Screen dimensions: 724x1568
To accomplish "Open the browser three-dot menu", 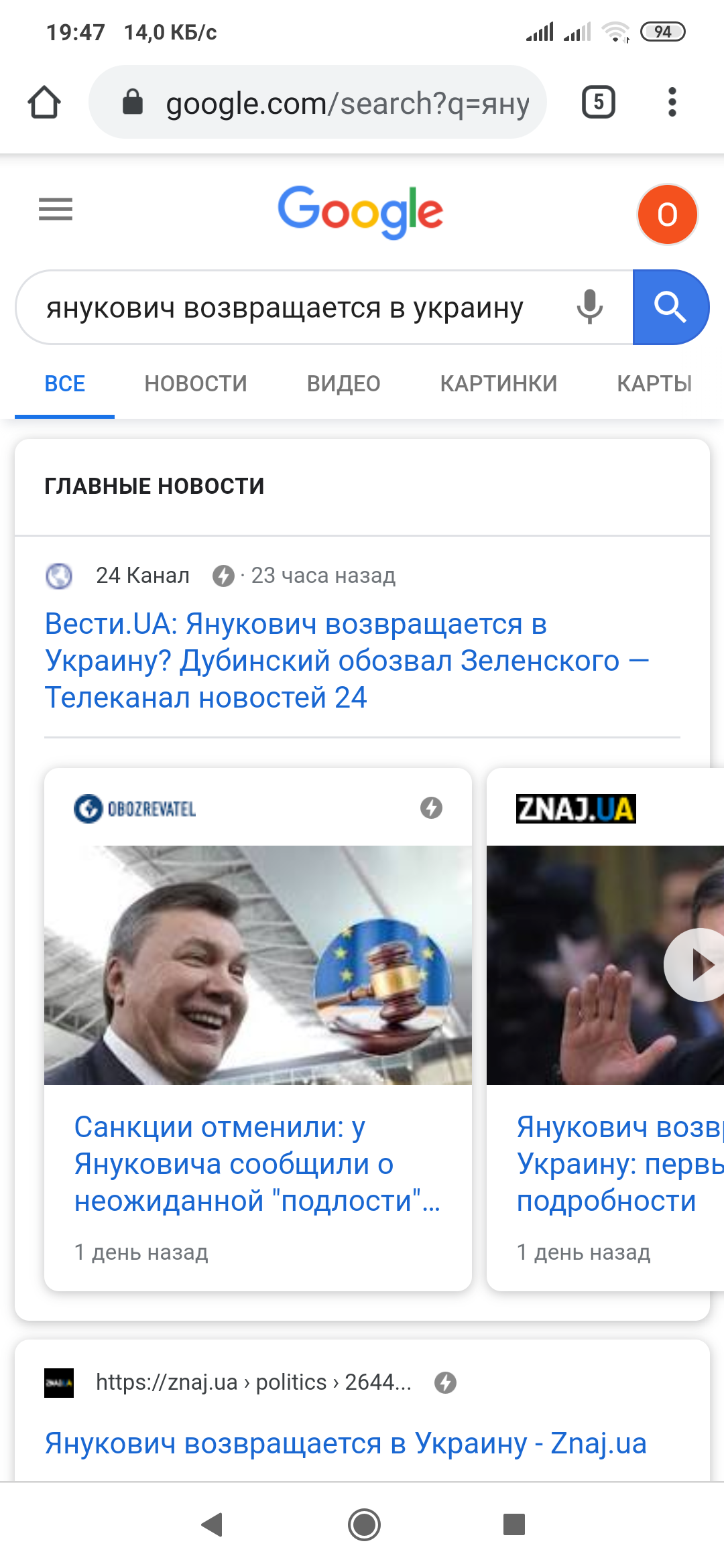I will tap(672, 103).
